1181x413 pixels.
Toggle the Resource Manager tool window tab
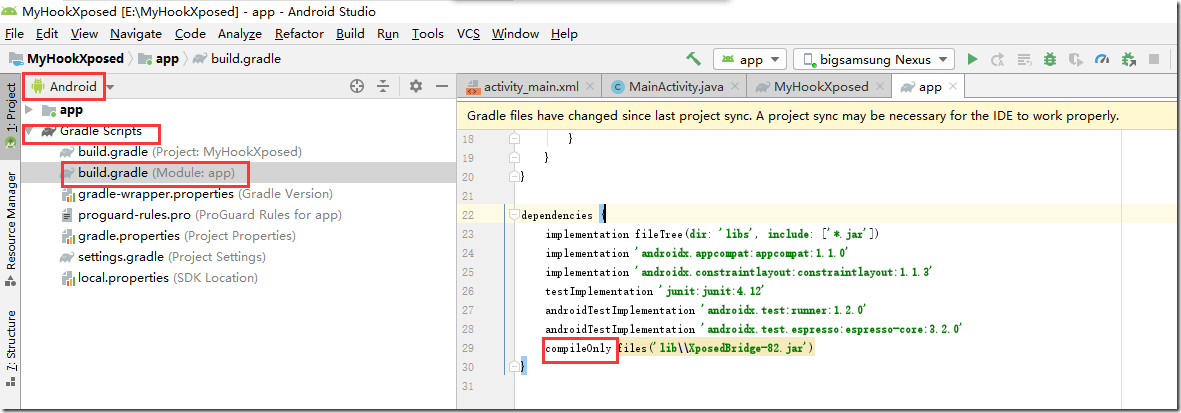click(x=11, y=228)
